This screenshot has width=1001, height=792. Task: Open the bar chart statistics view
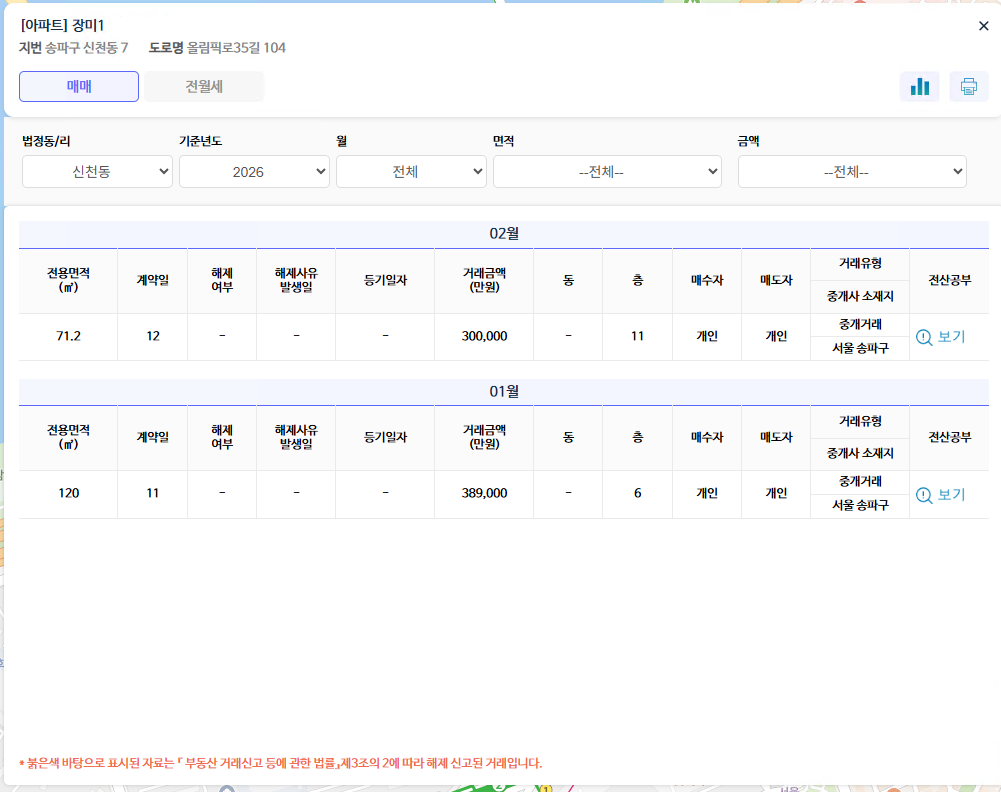point(919,87)
